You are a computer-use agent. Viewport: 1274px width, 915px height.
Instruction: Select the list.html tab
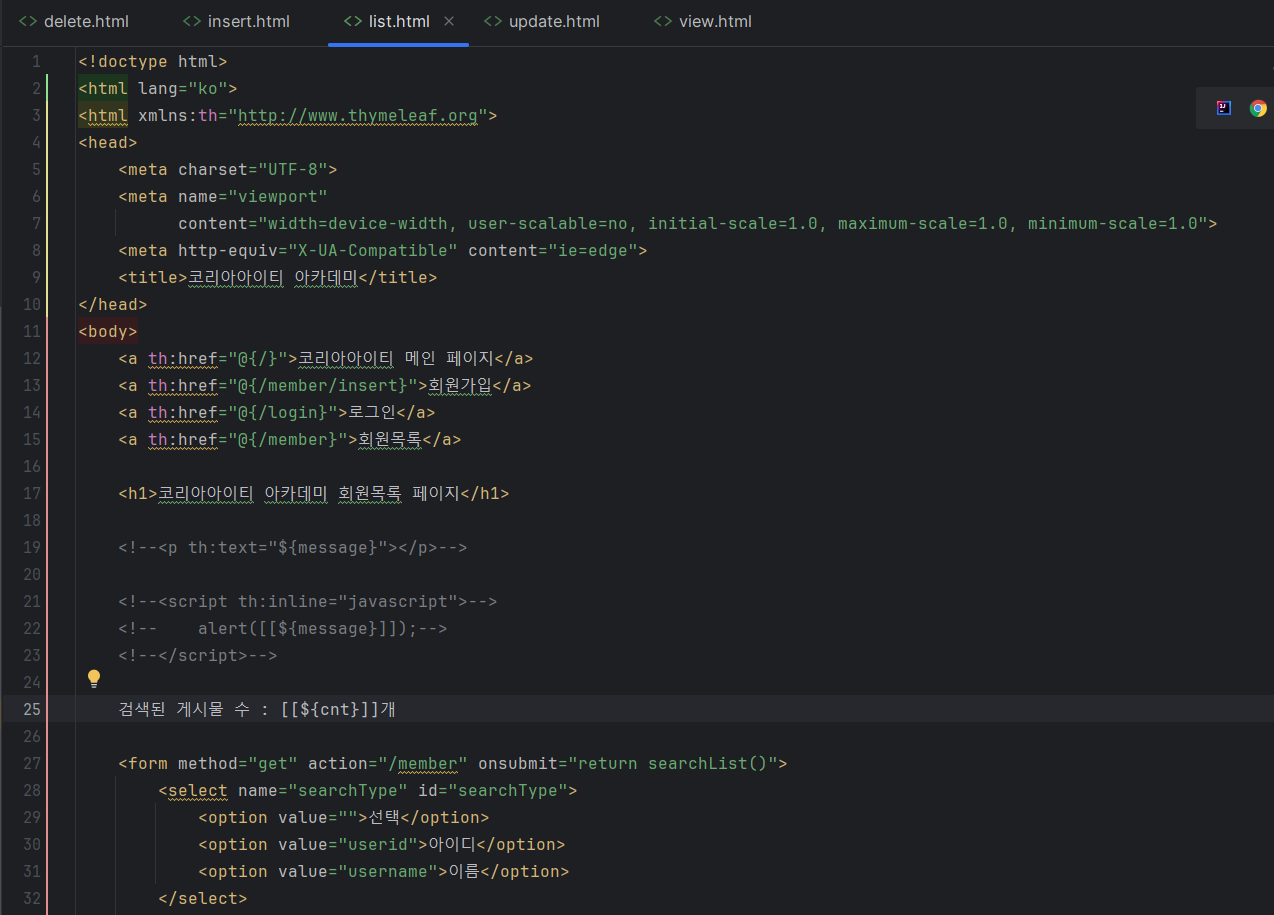398,21
